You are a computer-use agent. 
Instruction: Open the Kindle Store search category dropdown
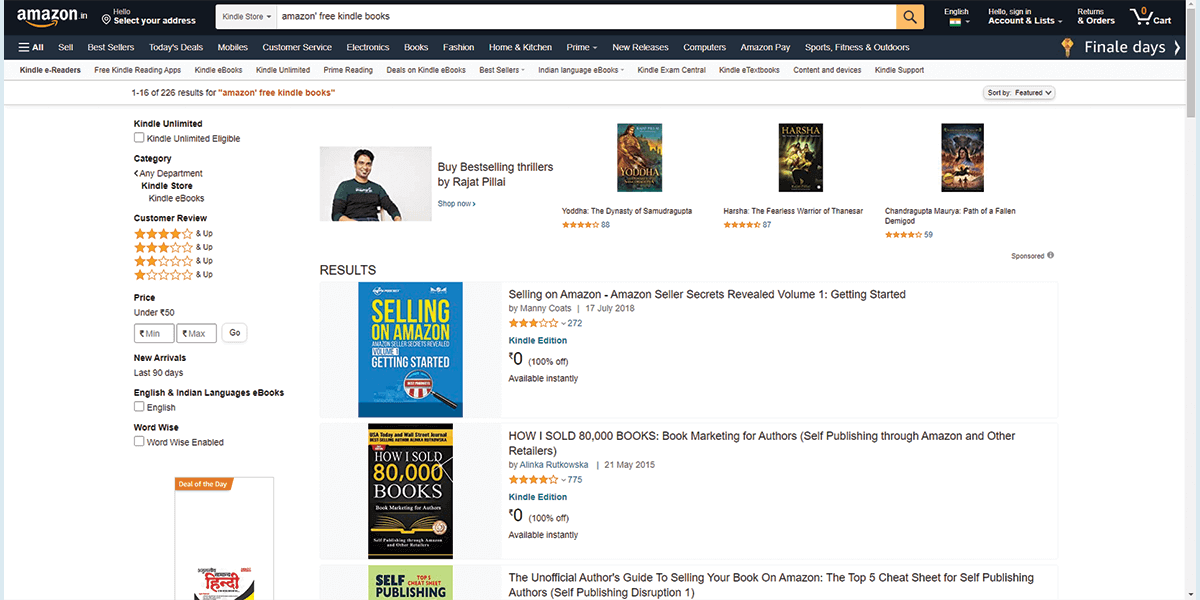coord(245,16)
